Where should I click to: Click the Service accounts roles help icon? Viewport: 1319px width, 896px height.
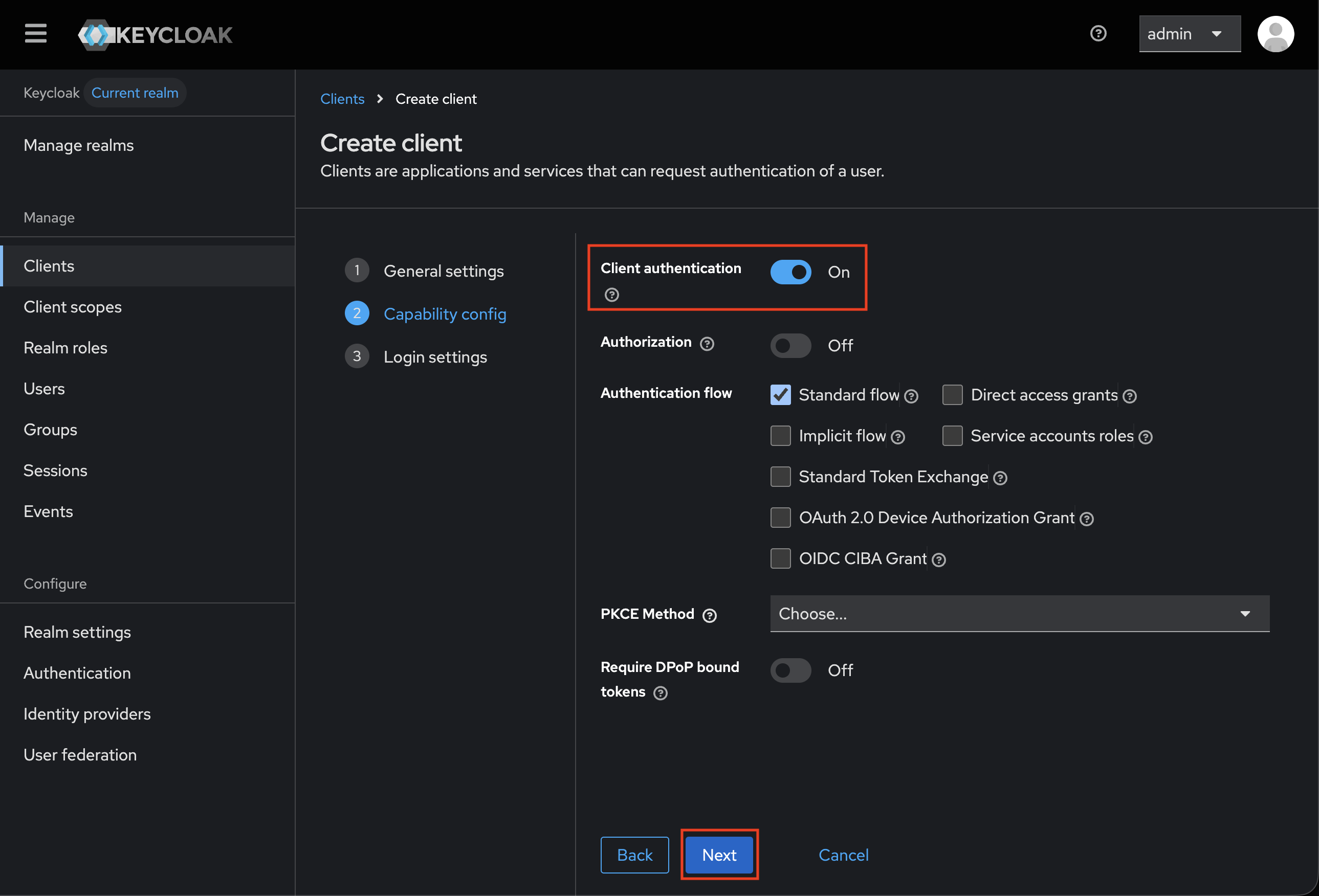click(1146, 437)
